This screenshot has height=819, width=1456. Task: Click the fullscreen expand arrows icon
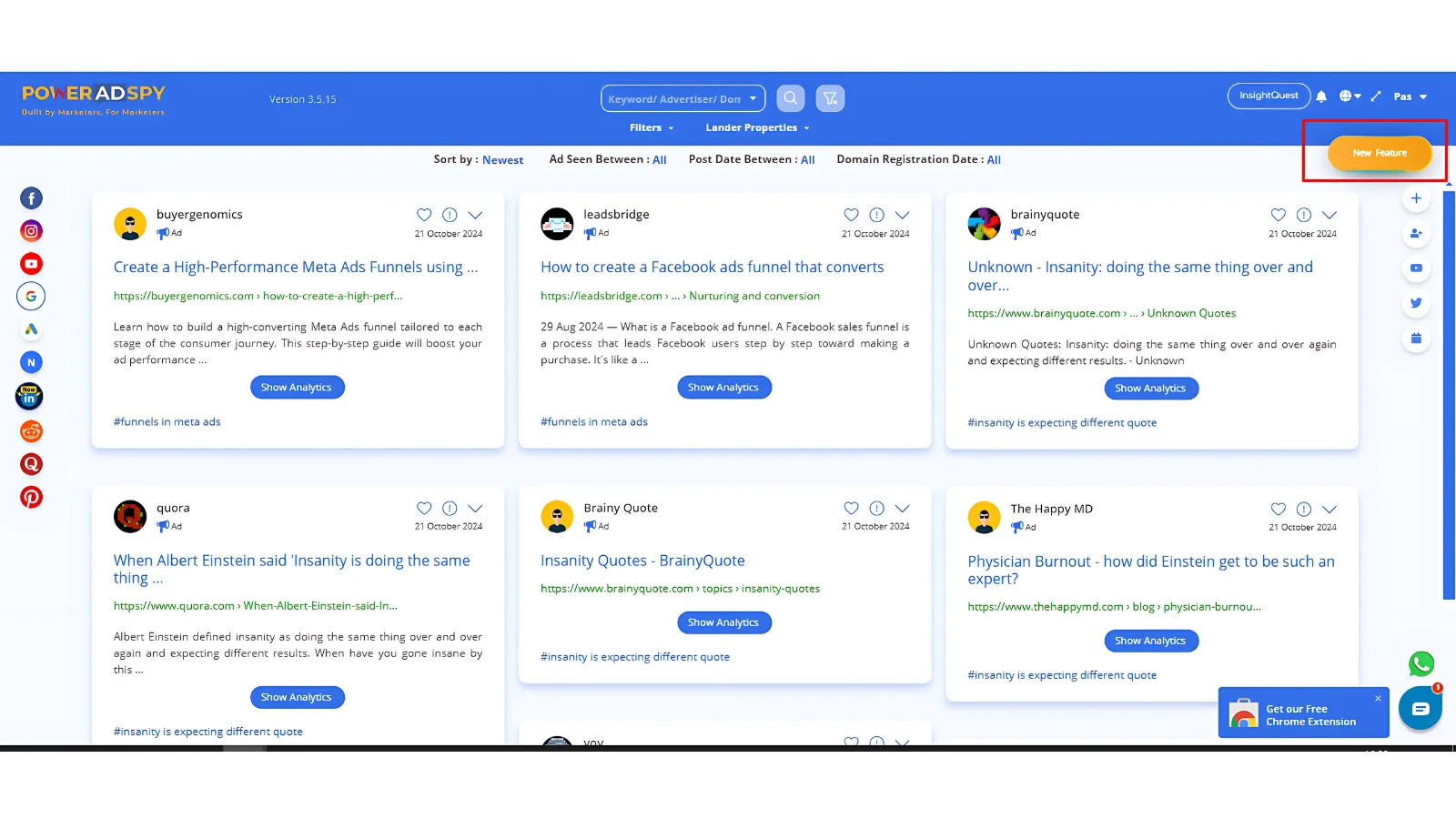1376,96
